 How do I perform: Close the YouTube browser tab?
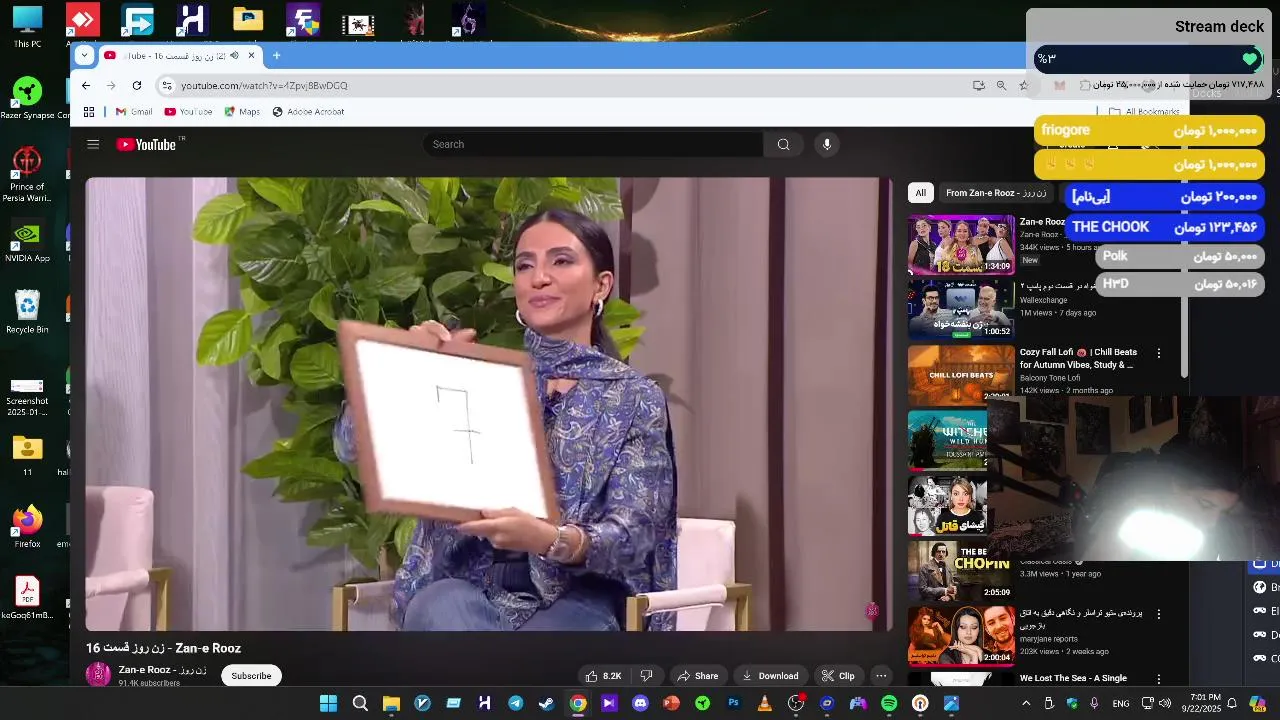click(252, 55)
